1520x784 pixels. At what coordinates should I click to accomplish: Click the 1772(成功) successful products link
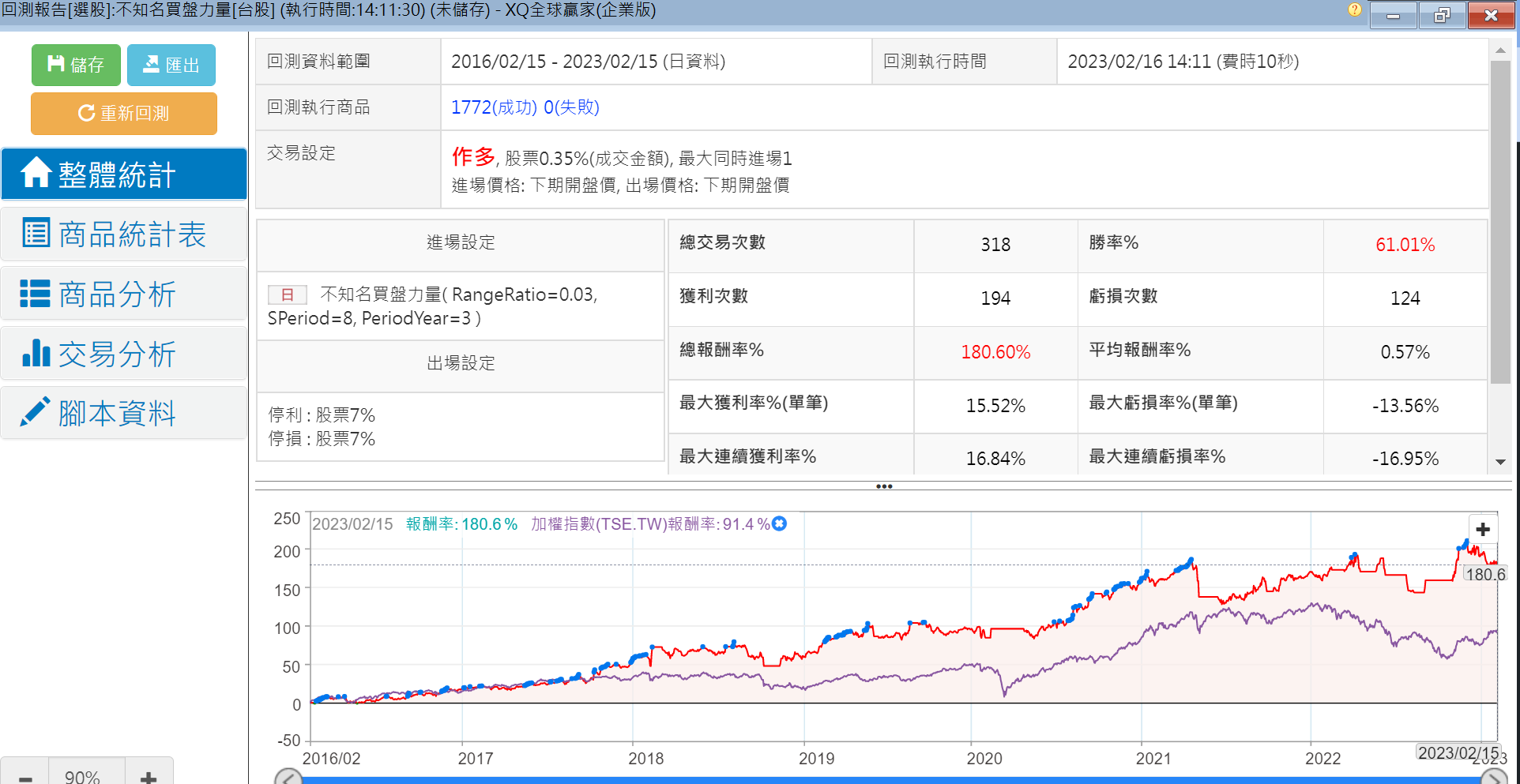coord(494,107)
